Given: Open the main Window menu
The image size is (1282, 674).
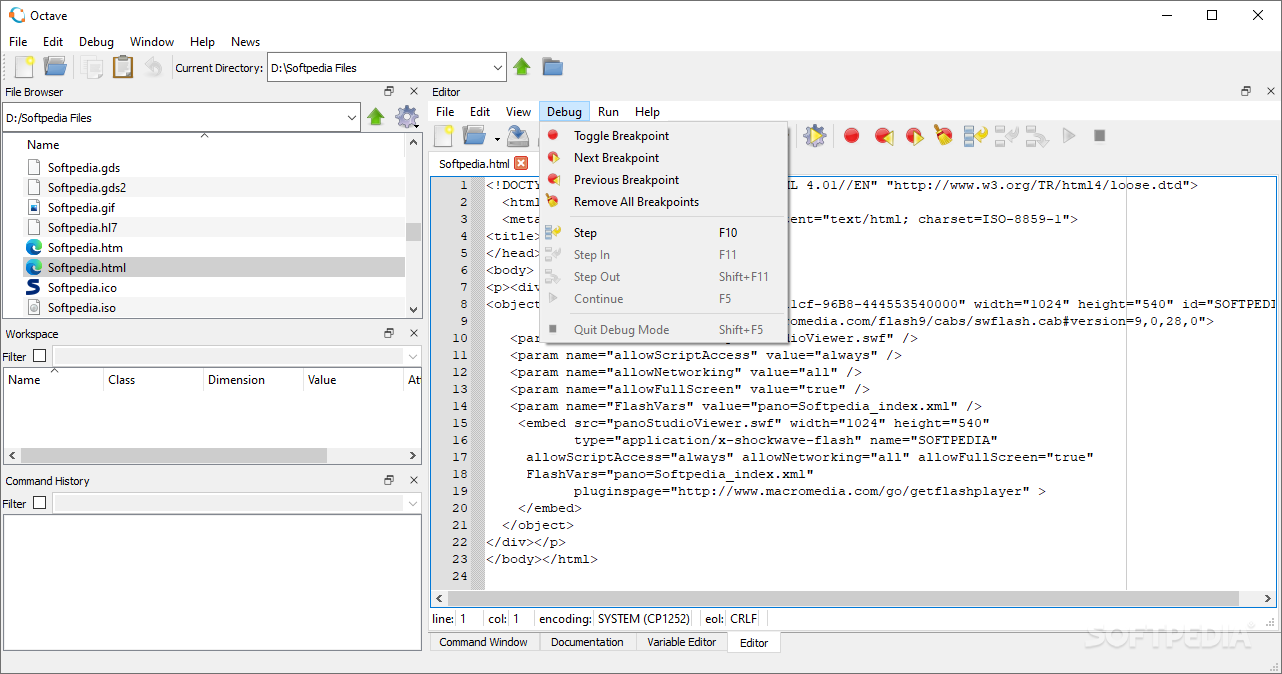Looking at the screenshot, I should pos(152,42).
